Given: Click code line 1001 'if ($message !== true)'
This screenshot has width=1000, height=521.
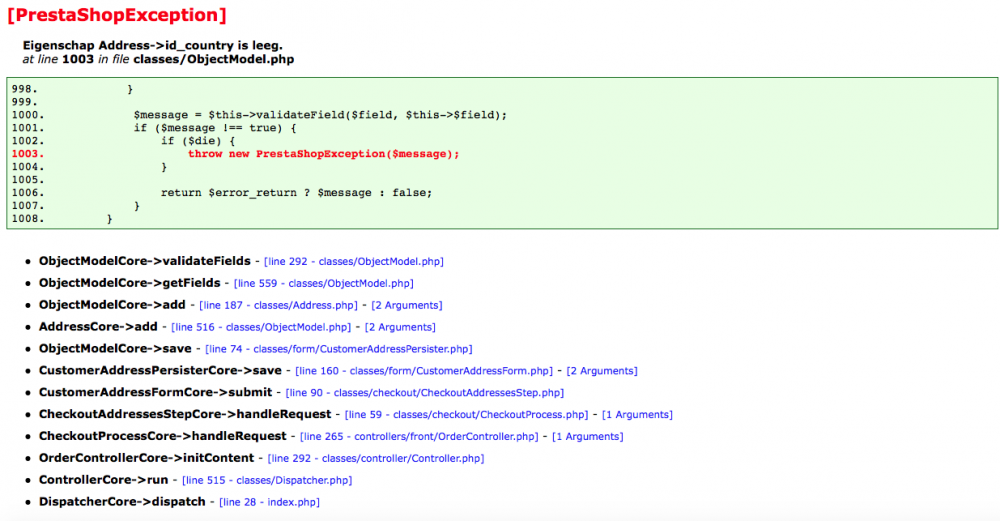Looking at the screenshot, I should (x=215, y=128).
